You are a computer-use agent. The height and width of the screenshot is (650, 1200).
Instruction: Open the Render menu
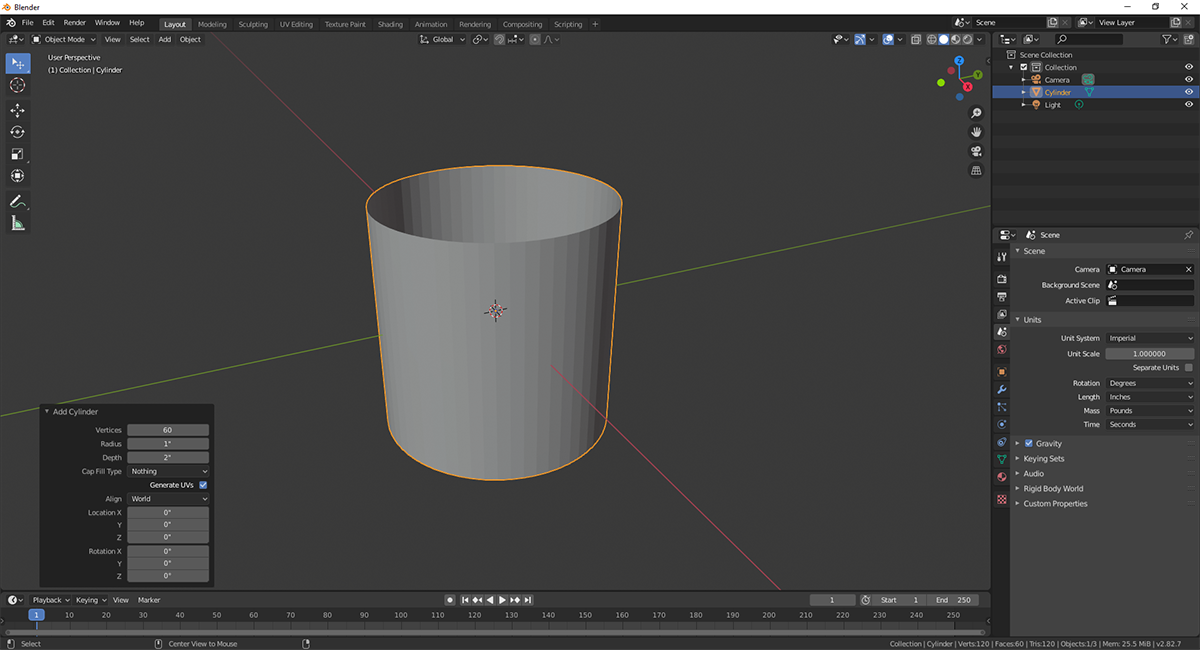(x=75, y=22)
